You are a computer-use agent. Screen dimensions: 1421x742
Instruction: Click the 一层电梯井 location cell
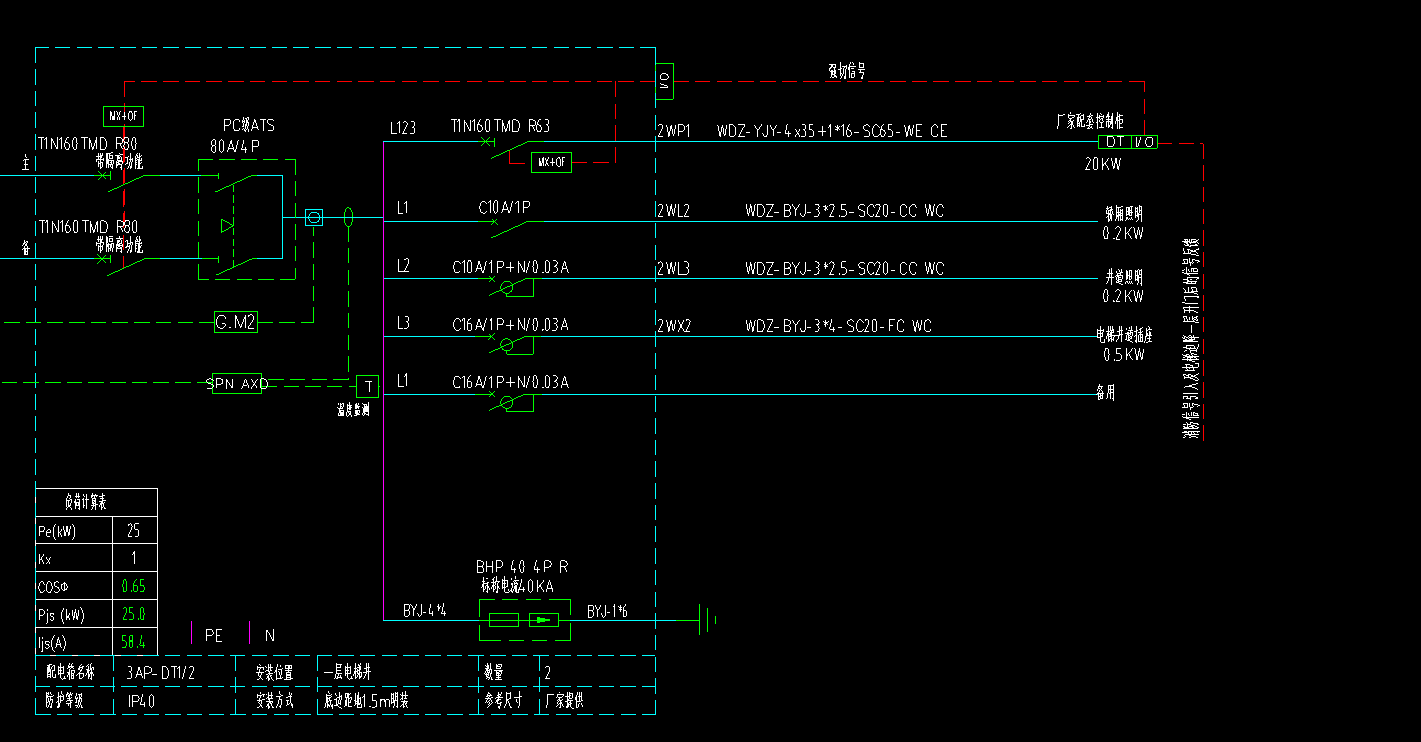click(398, 673)
